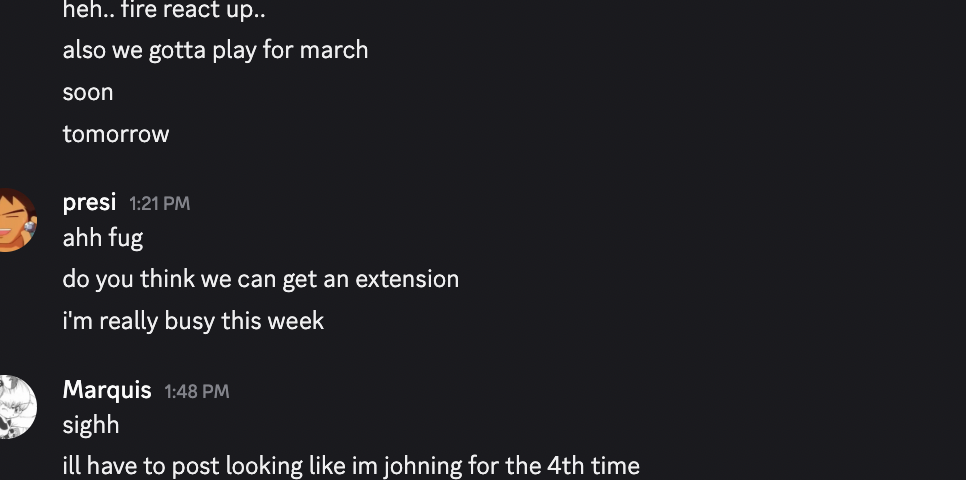This screenshot has height=480, width=966.
Task: Click the "soon" message
Action: pos(88,92)
